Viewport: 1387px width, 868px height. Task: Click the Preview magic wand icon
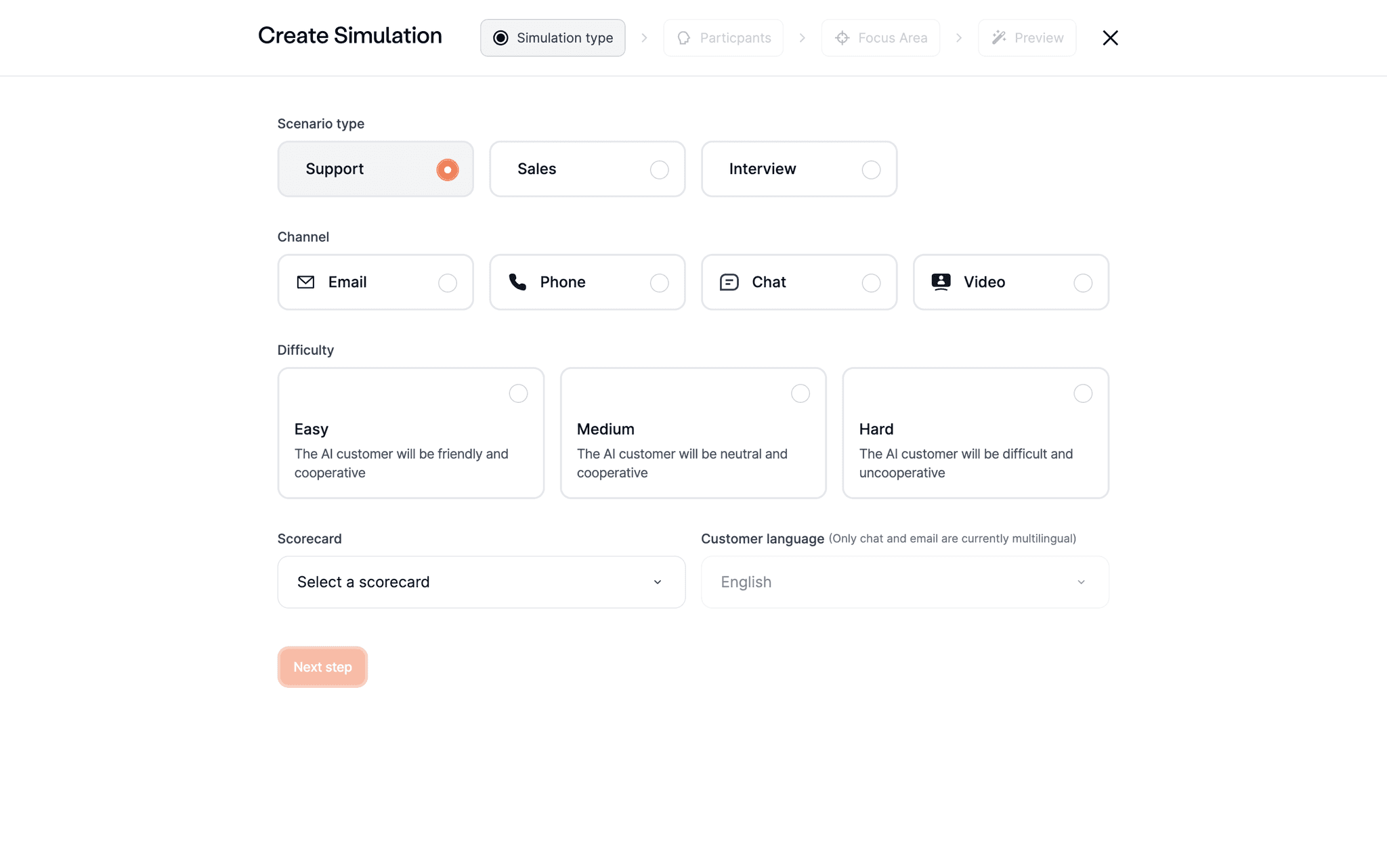pyautogui.click(x=998, y=38)
